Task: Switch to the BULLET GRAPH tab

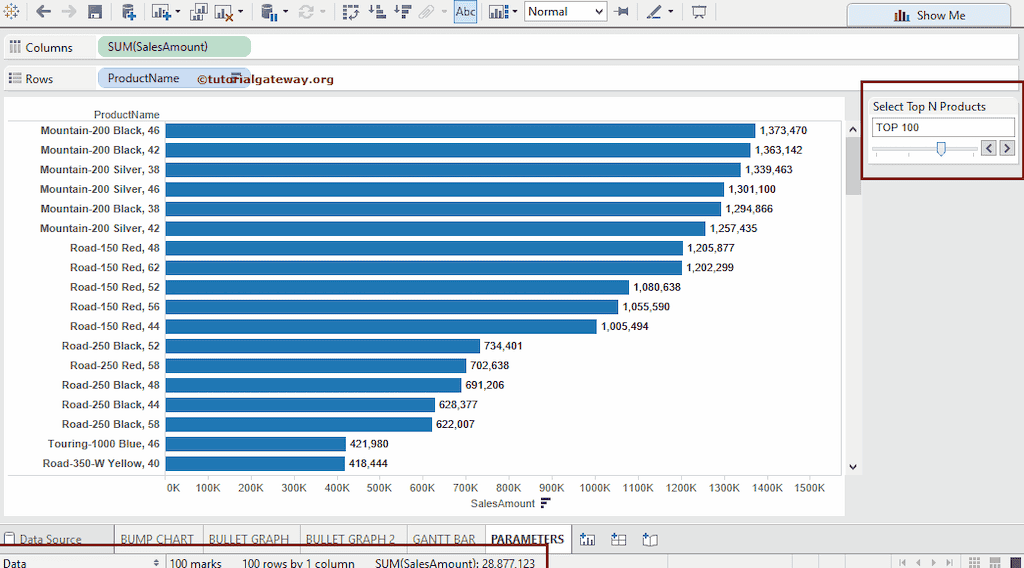Action: (x=248, y=540)
